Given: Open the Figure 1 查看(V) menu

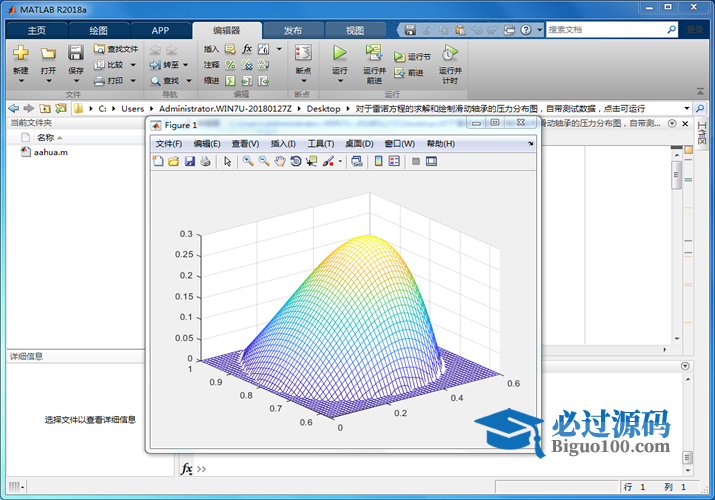Looking at the screenshot, I should click(x=245, y=144).
